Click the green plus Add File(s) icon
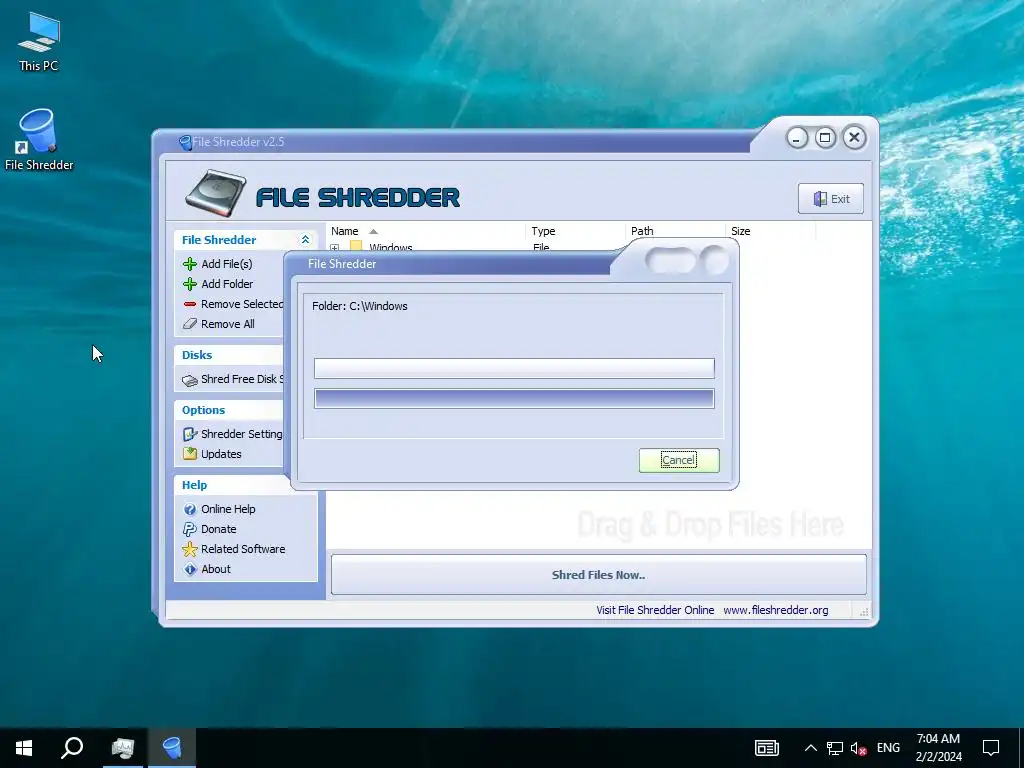The image size is (1024, 768). [190, 264]
